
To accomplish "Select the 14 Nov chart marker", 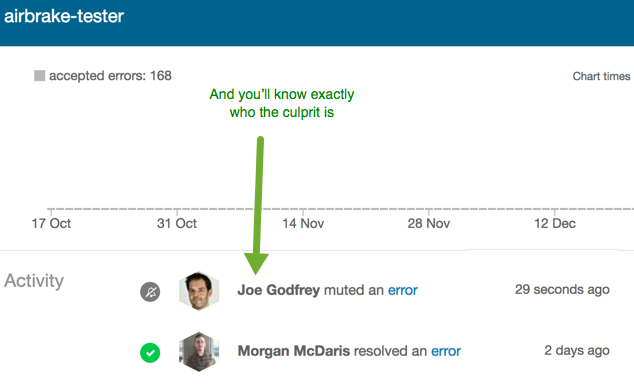I will click(x=303, y=223).
